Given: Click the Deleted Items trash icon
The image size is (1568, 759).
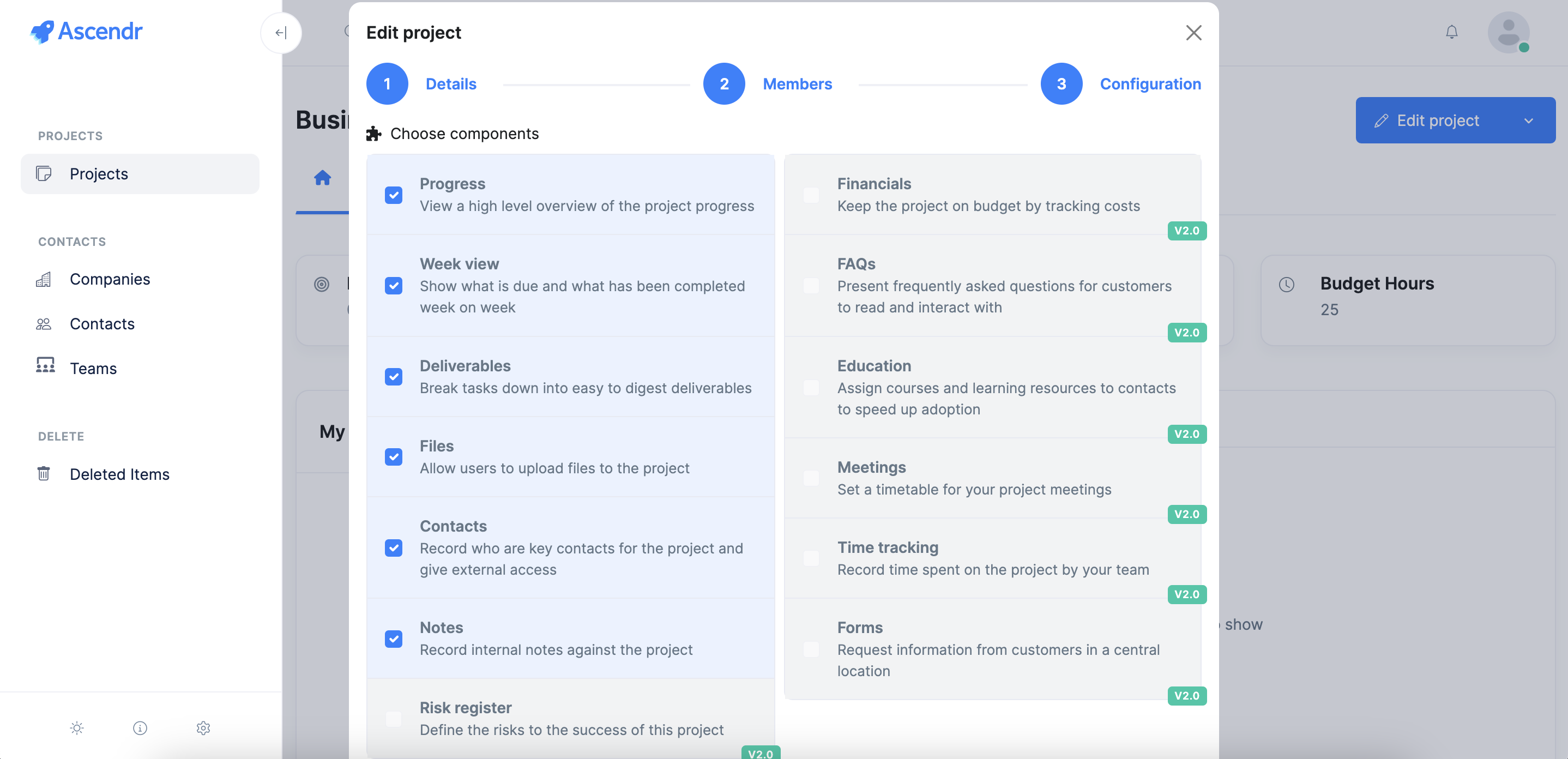Looking at the screenshot, I should coord(44,473).
